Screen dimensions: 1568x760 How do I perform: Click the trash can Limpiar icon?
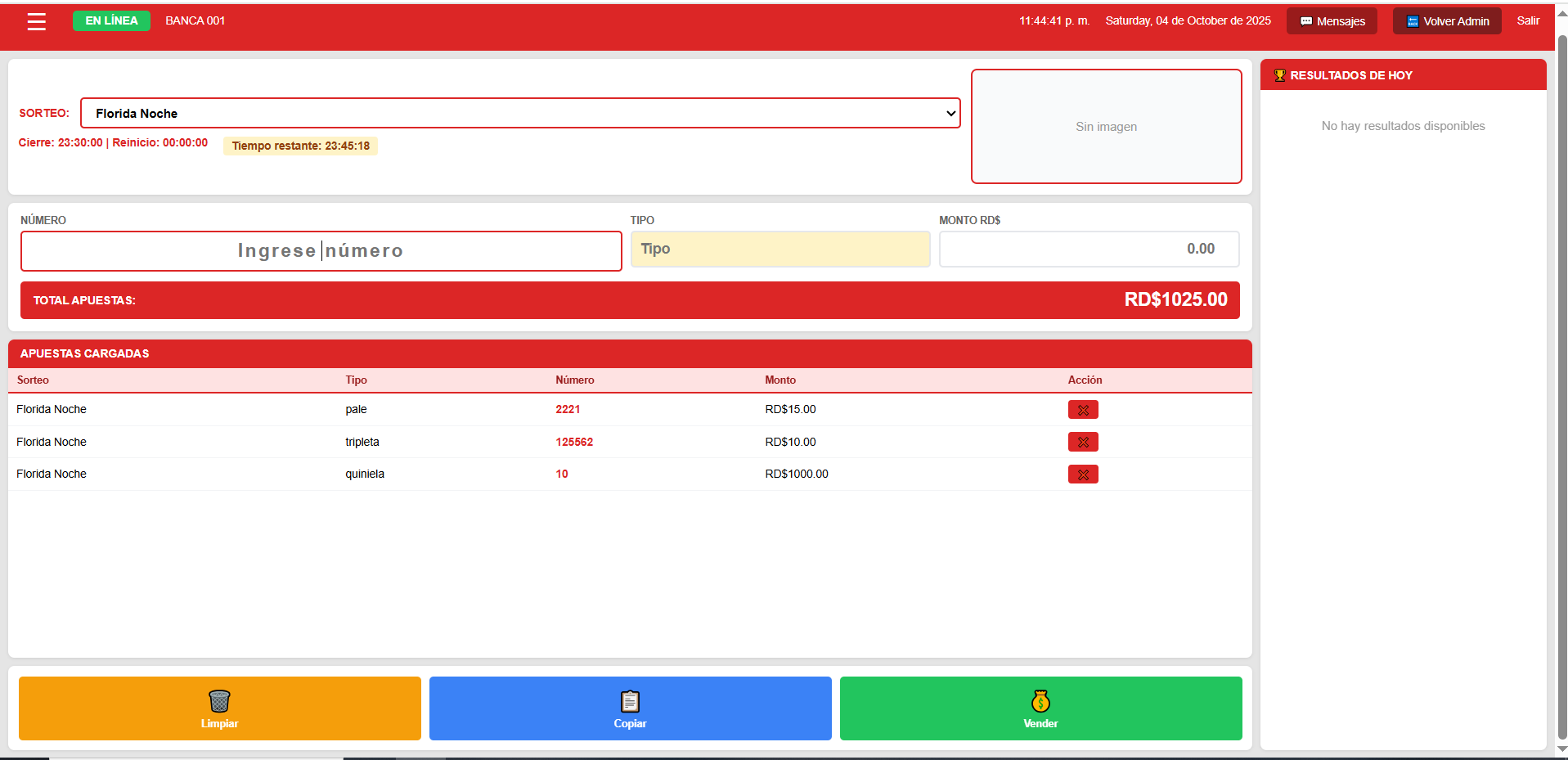coord(219,701)
